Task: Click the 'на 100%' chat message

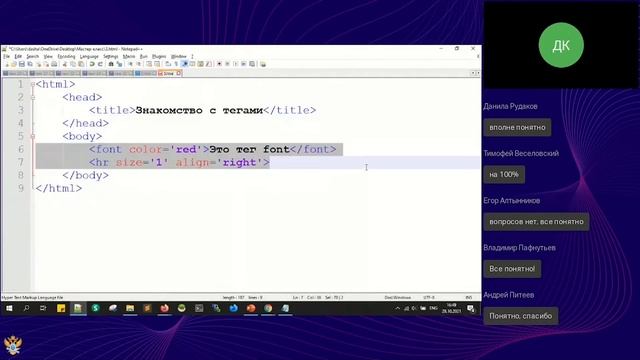Action: pos(504,175)
